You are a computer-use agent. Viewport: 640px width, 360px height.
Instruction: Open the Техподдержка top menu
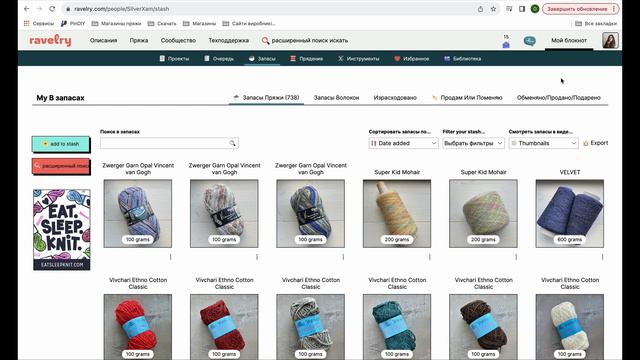click(229, 40)
